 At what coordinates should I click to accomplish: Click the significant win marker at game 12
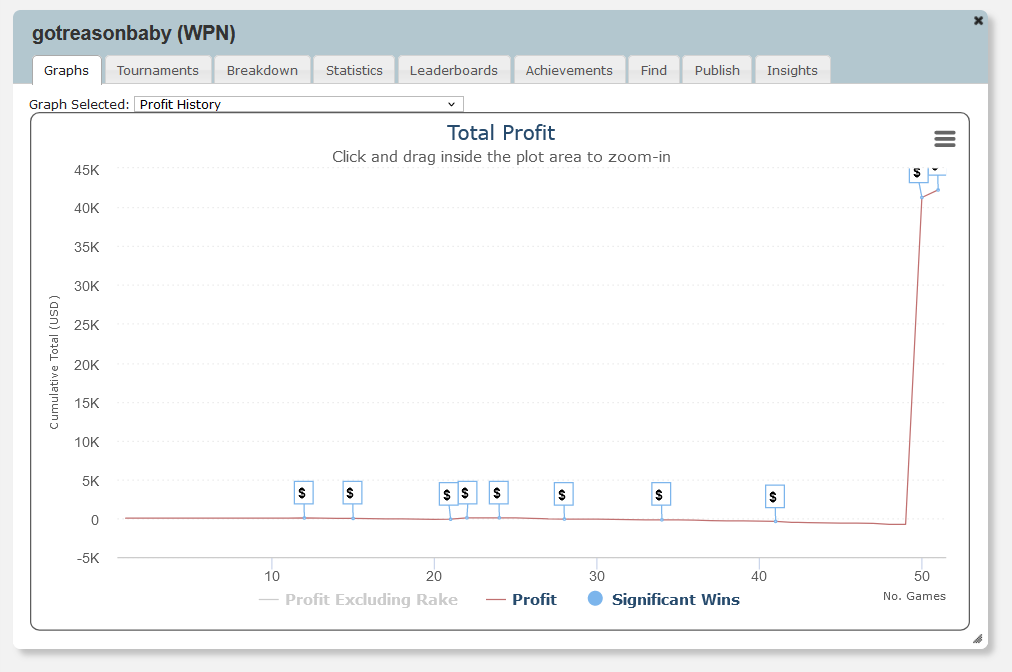click(304, 493)
